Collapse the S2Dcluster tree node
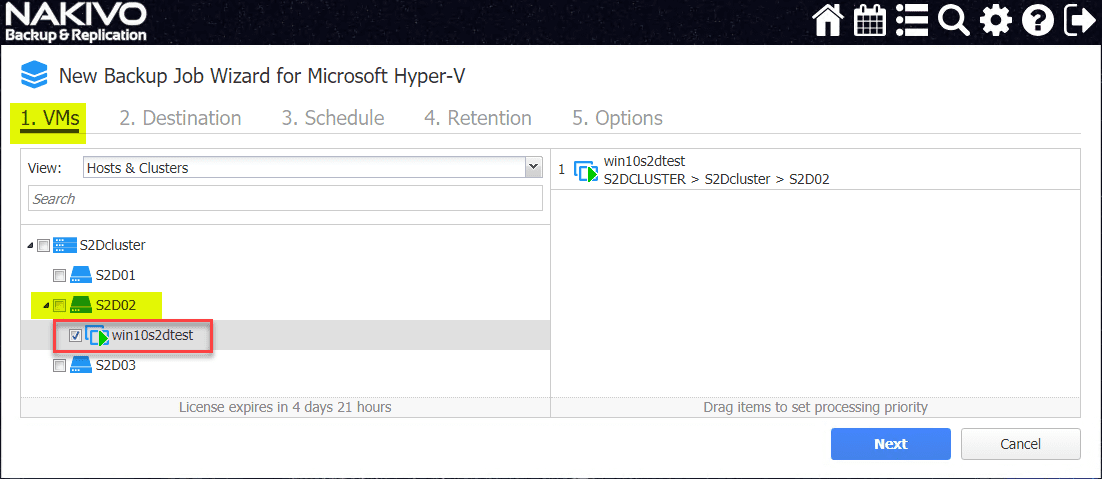Screen dimensions: 1102x479 click(x=30, y=245)
